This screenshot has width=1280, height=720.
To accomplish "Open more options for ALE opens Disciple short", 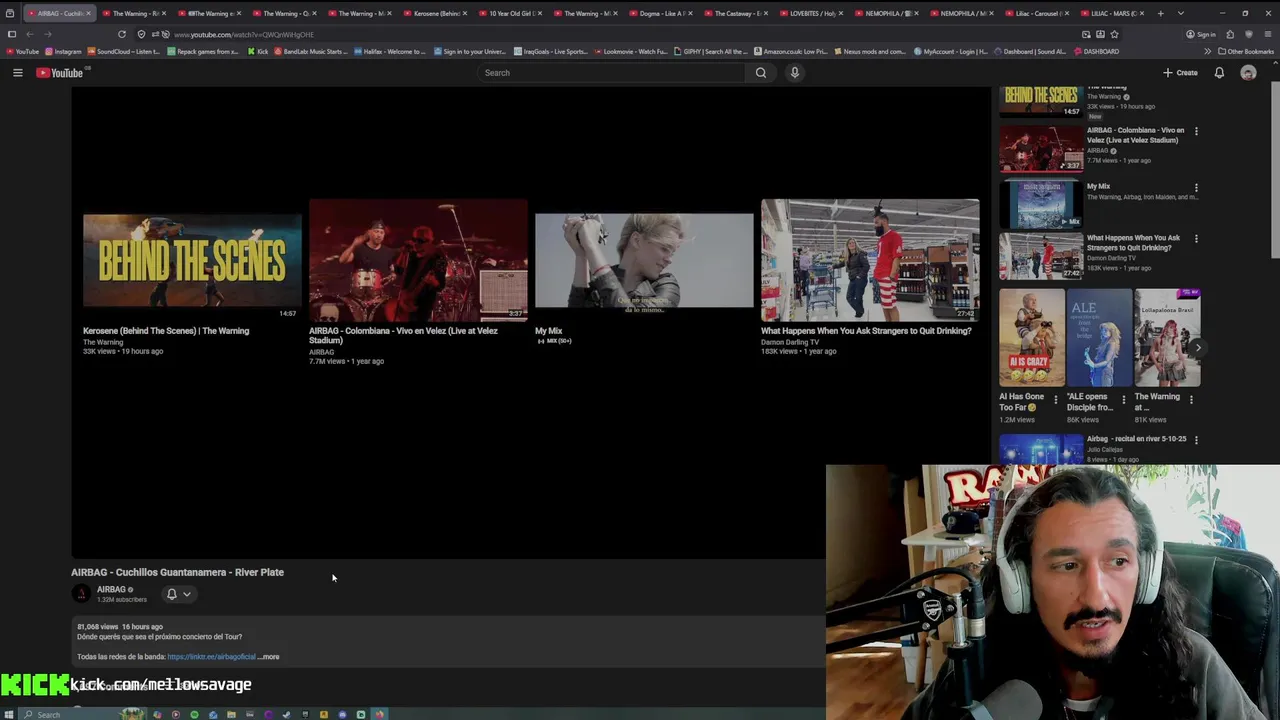I will coord(1123,400).
